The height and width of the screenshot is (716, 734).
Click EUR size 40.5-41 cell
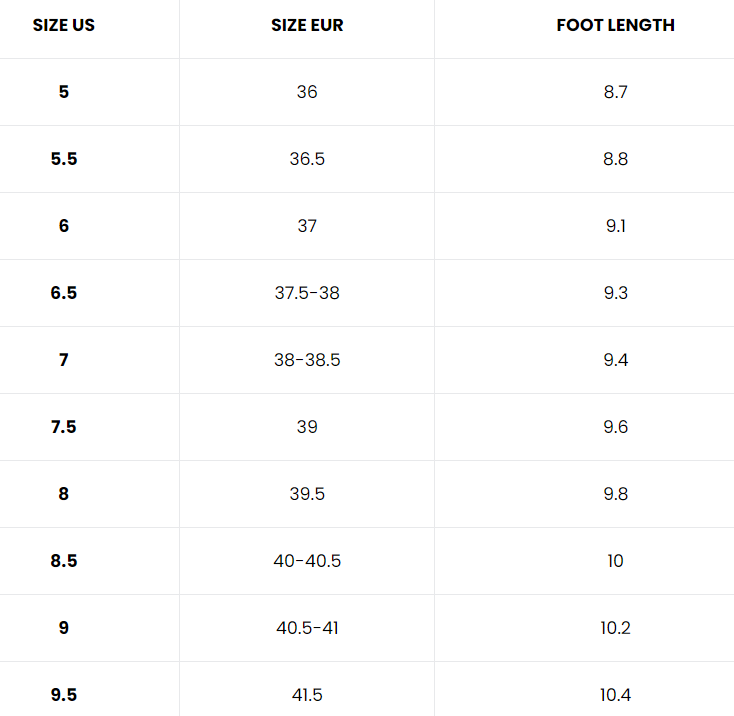tap(307, 628)
